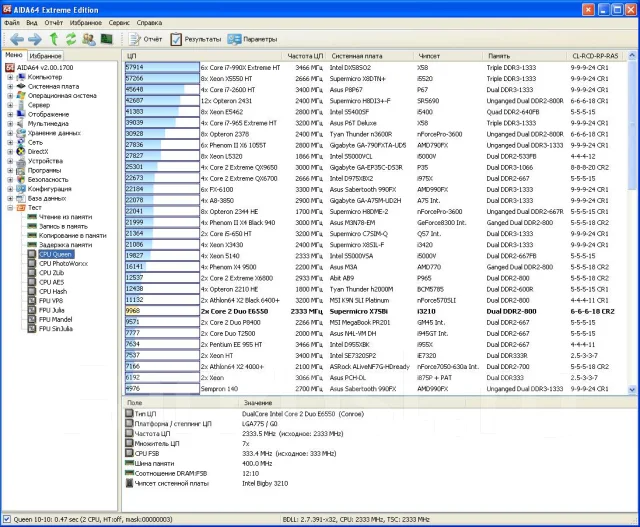Open the Вид menu
The width and height of the screenshot is (640, 527).
tap(32, 23)
